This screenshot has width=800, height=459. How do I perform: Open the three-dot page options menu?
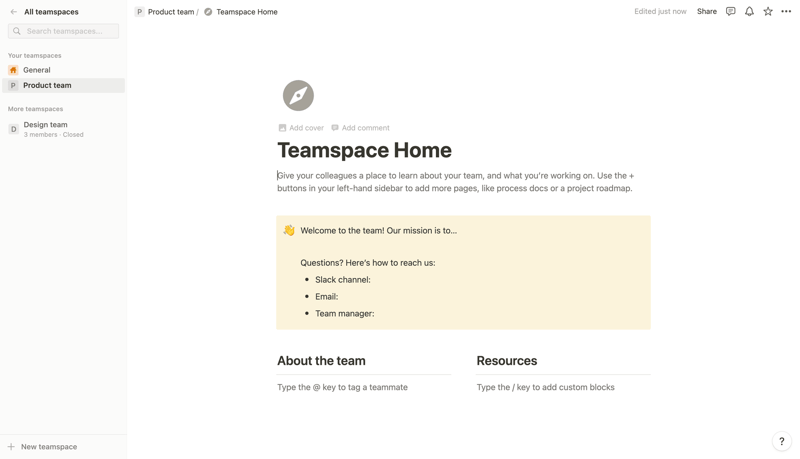pyautogui.click(x=786, y=11)
